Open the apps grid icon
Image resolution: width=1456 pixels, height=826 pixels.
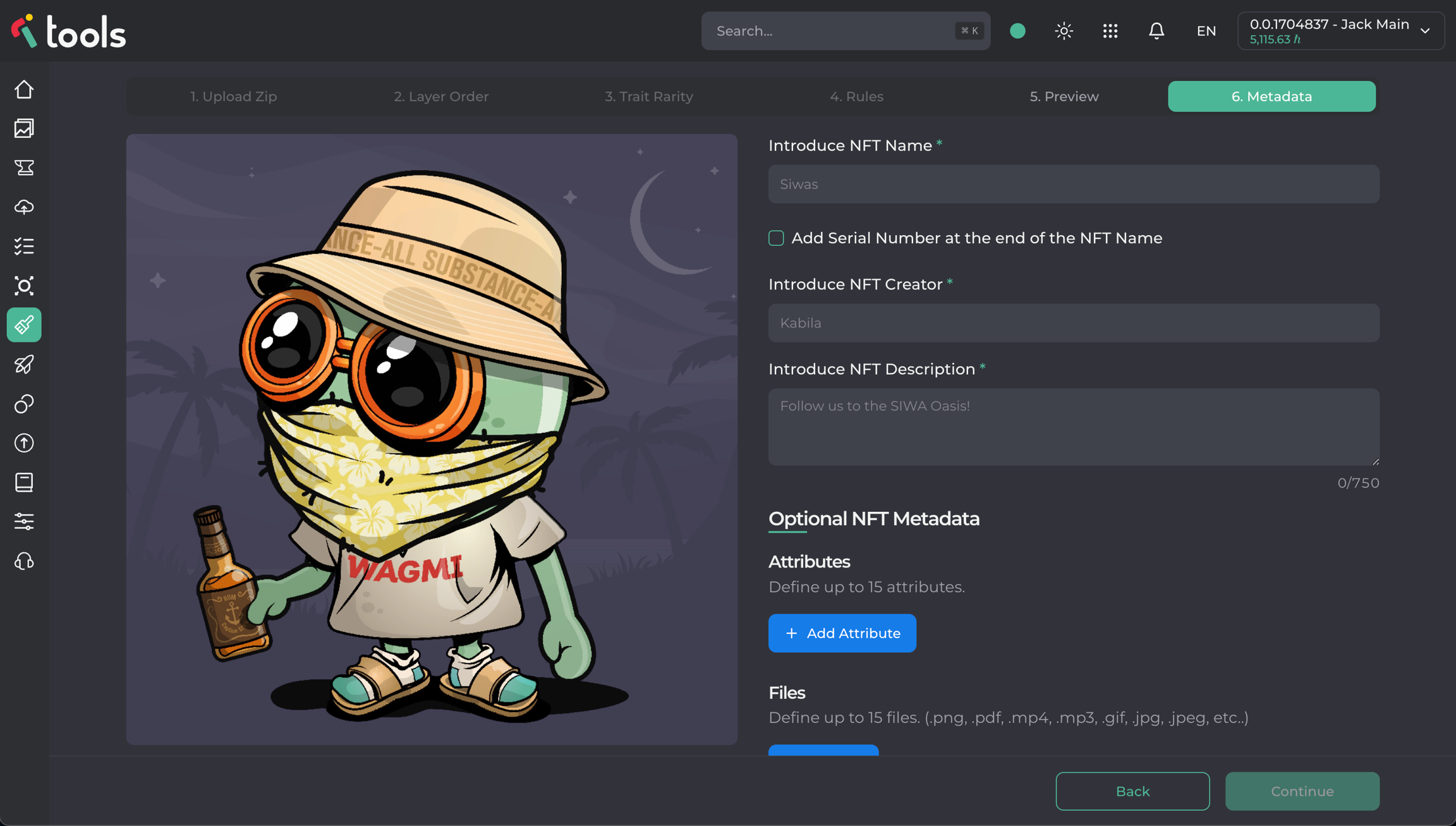pos(1110,31)
